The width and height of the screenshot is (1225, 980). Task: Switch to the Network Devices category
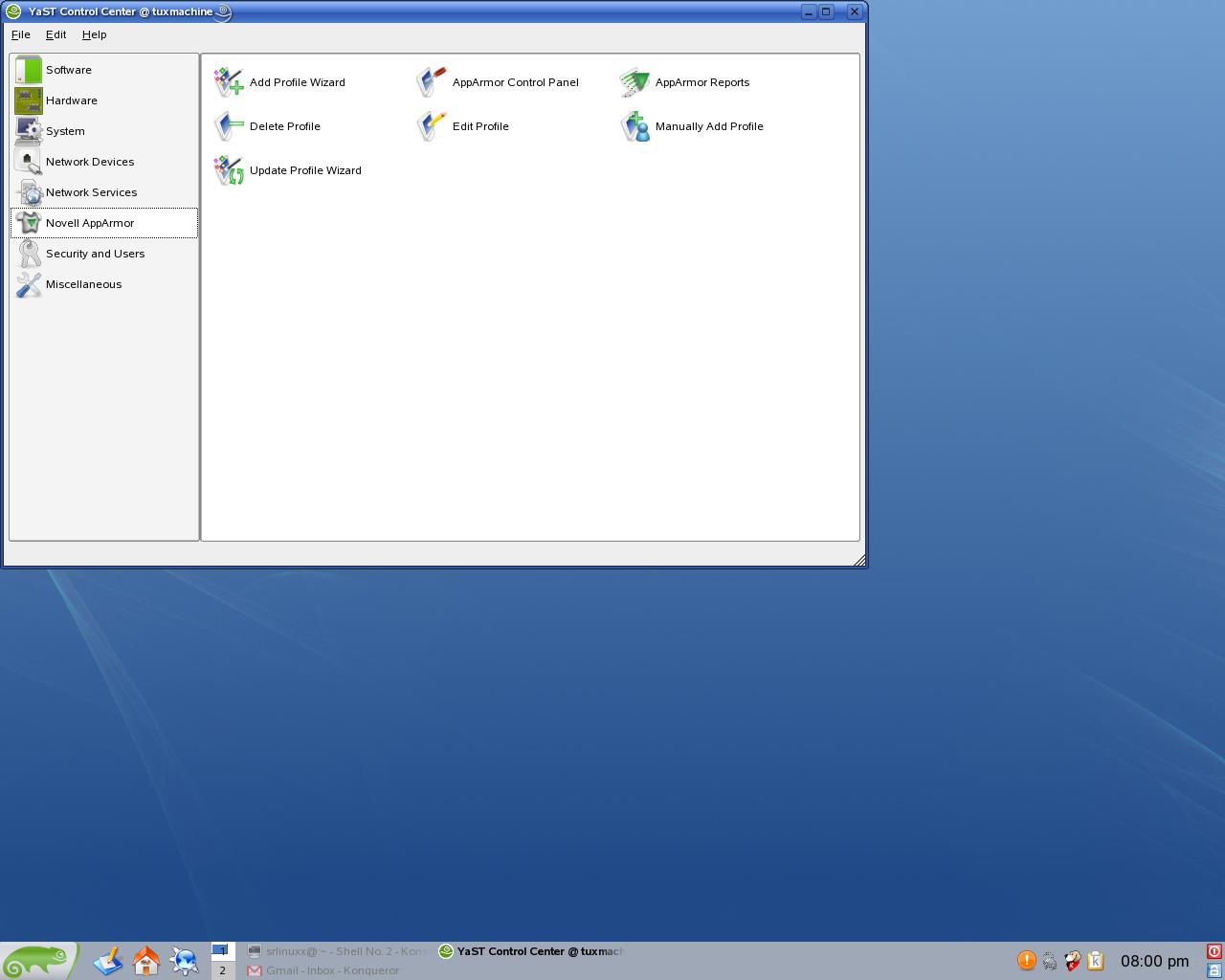coord(103,162)
